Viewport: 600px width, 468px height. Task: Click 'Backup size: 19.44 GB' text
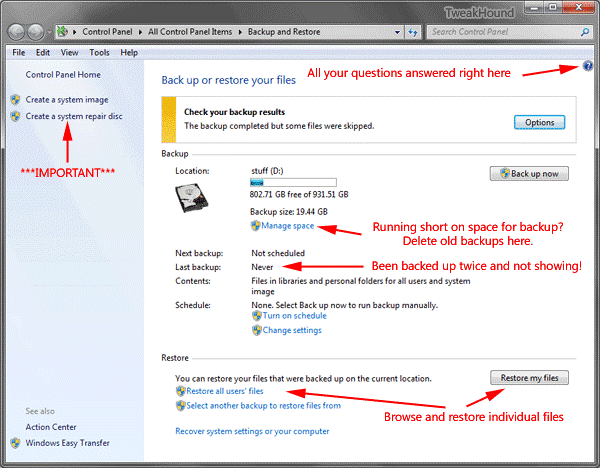[289, 212]
